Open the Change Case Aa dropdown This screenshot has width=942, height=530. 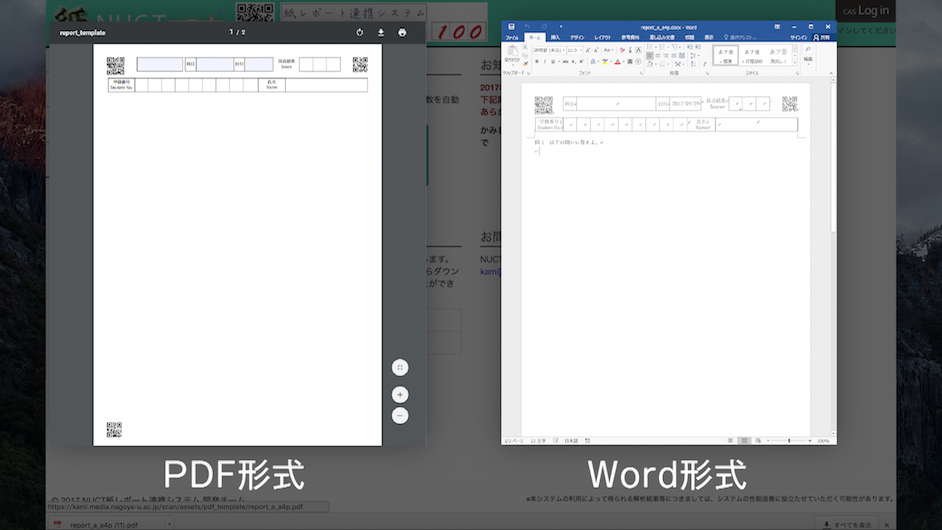click(x=609, y=50)
